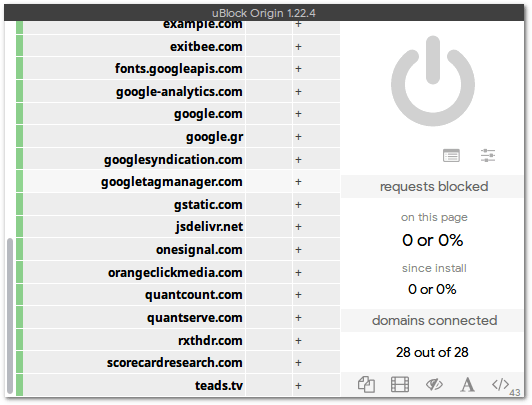Screen dimensions: 532x405
Task: Click plus sign next to googletagmanager.com
Action: (298, 182)
